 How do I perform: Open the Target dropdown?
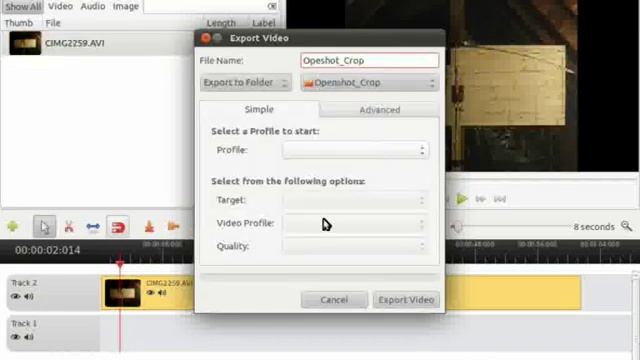pos(355,200)
